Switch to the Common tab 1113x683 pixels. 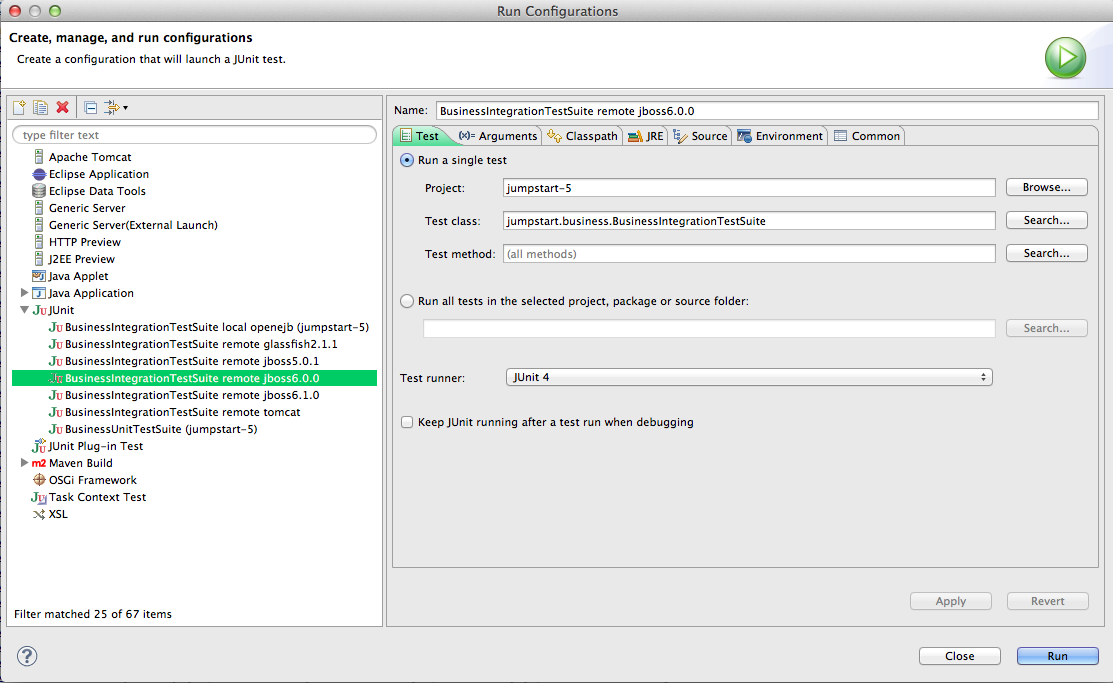point(867,136)
